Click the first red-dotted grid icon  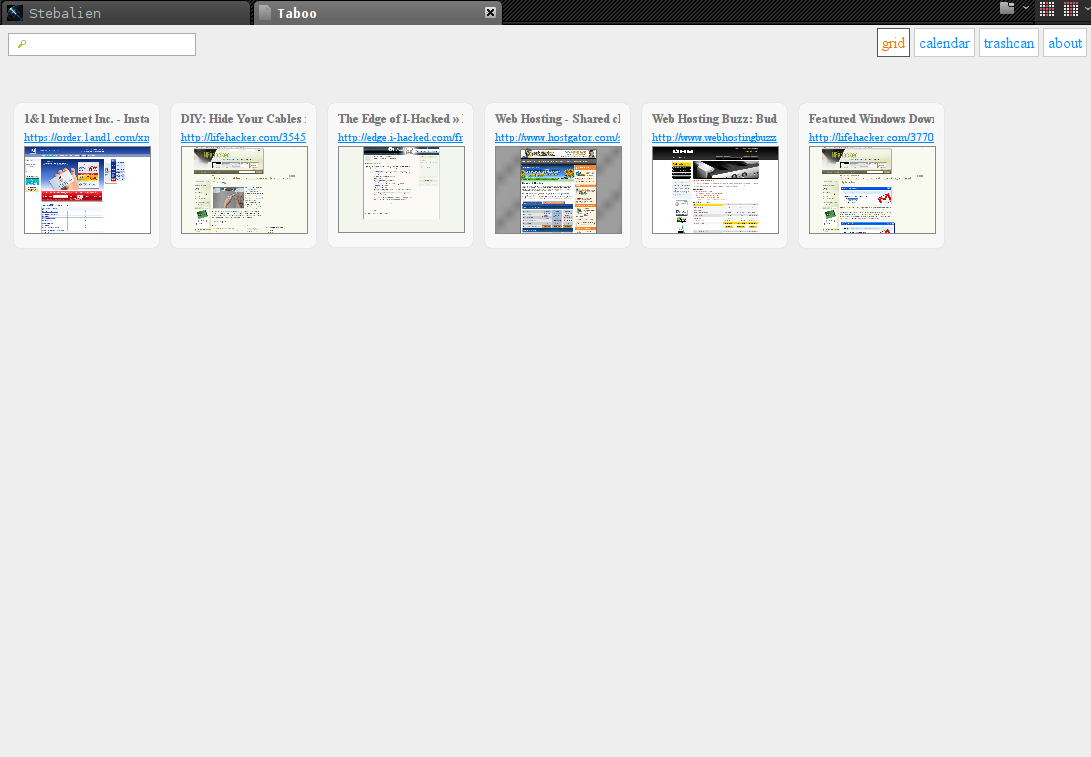click(1047, 9)
